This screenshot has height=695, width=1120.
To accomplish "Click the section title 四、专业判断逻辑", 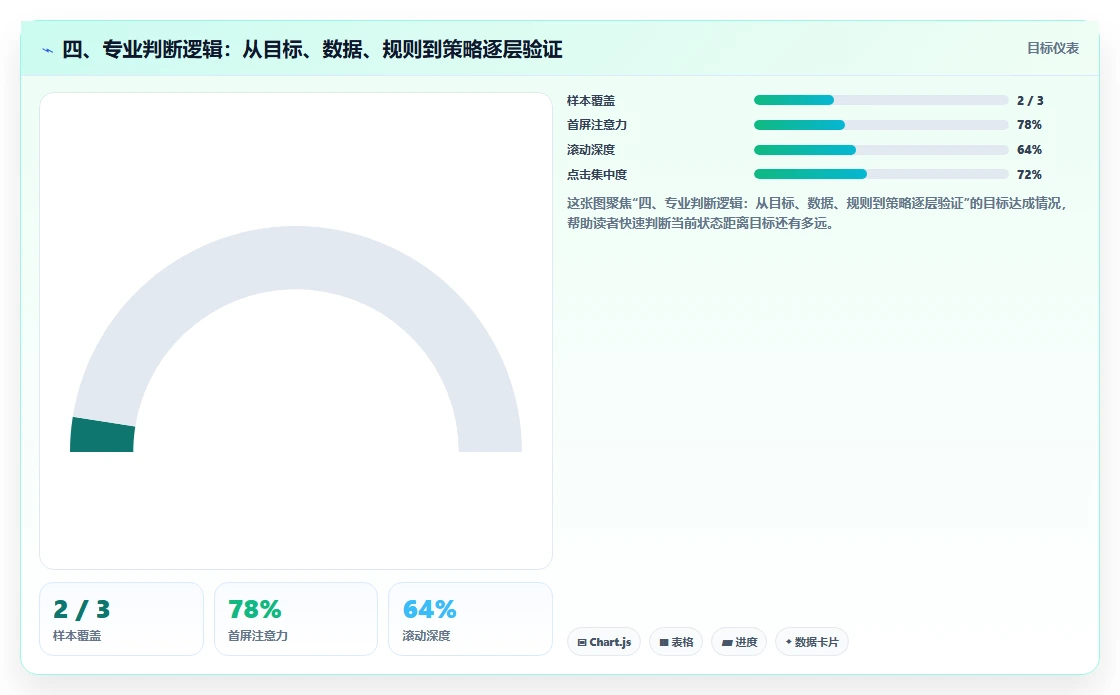I will coord(312,49).
